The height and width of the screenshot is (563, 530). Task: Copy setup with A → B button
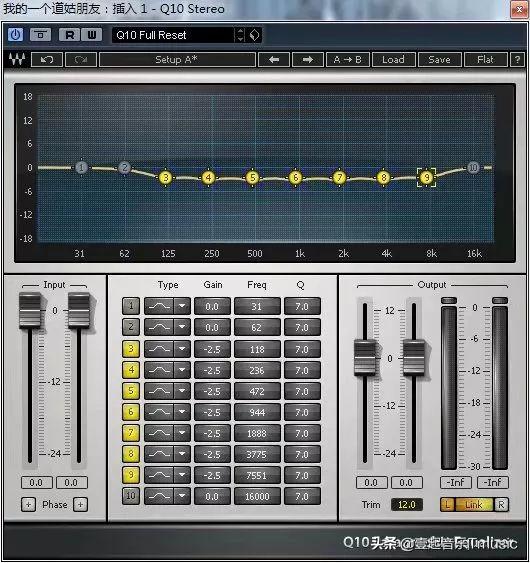point(348,60)
